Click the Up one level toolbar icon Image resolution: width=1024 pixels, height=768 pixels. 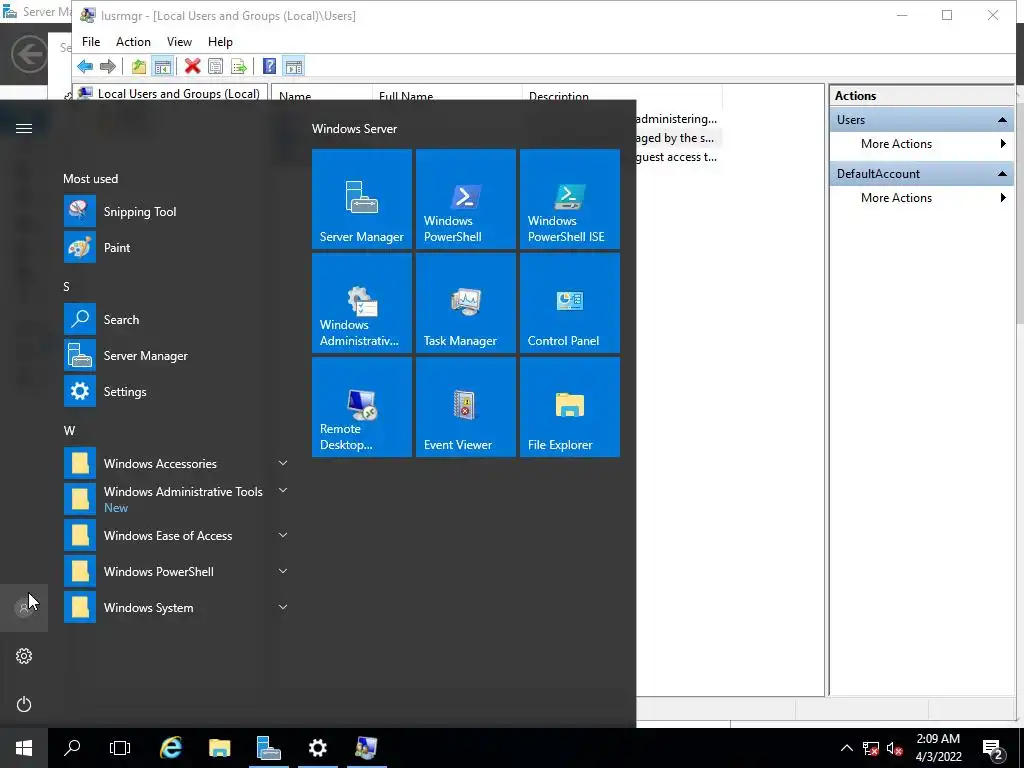coord(138,66)
